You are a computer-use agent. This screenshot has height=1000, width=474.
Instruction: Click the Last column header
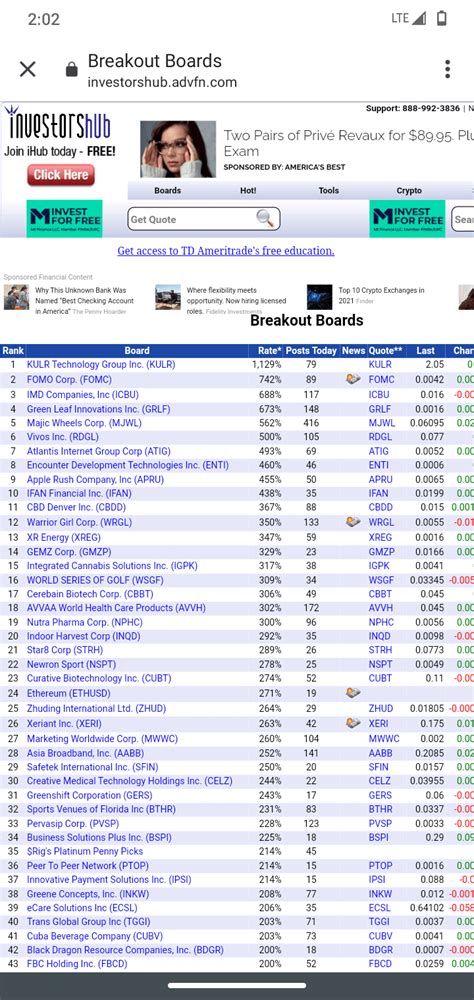coord(426,350)
